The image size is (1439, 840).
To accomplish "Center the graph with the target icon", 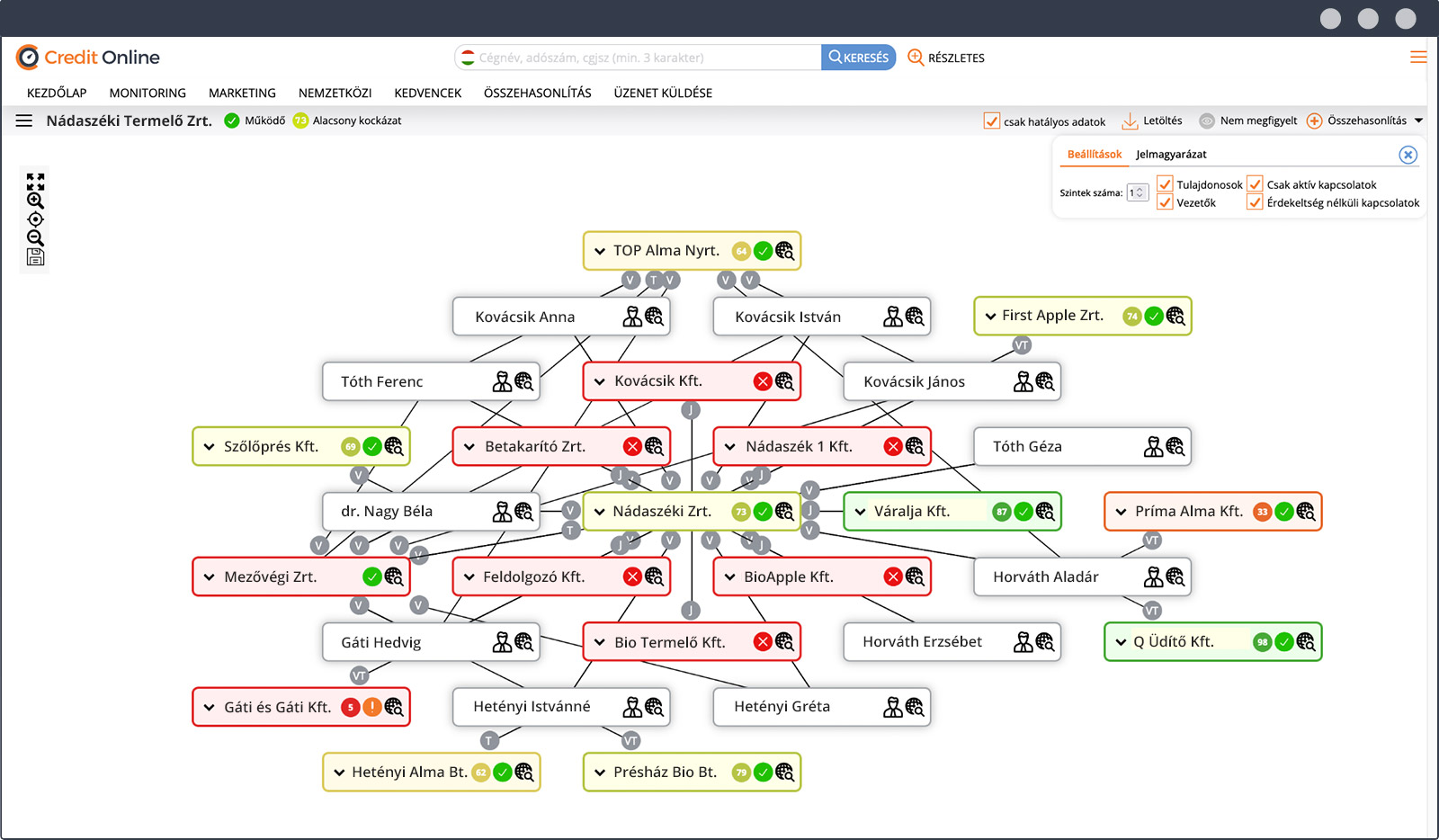I will tap(35, 219).
